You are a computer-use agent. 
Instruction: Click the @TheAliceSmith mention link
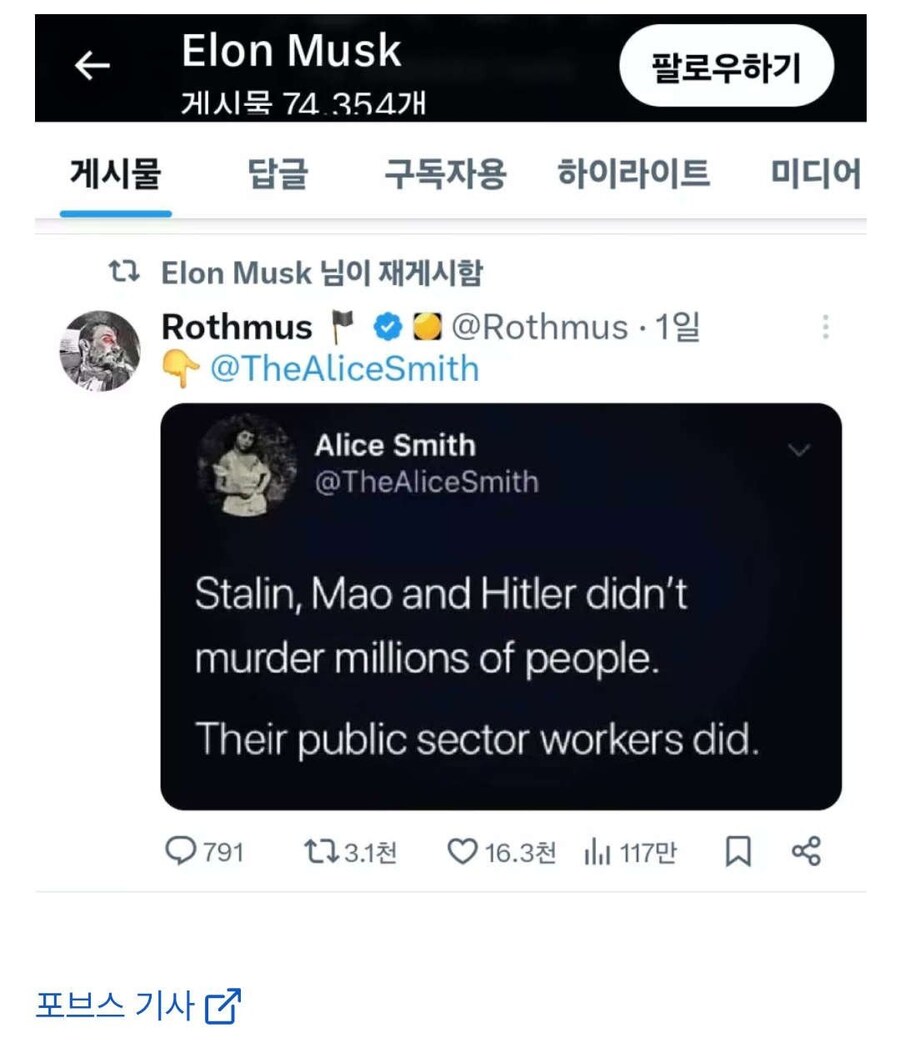click(x=350, y=369)
